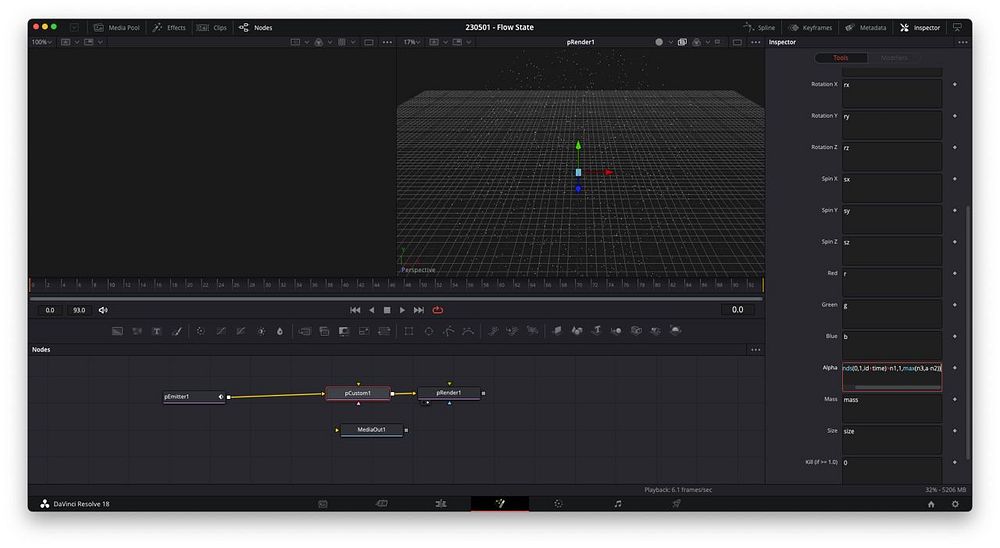Toggle loop playback button
1000x548 pixels.
click(438, 310)
